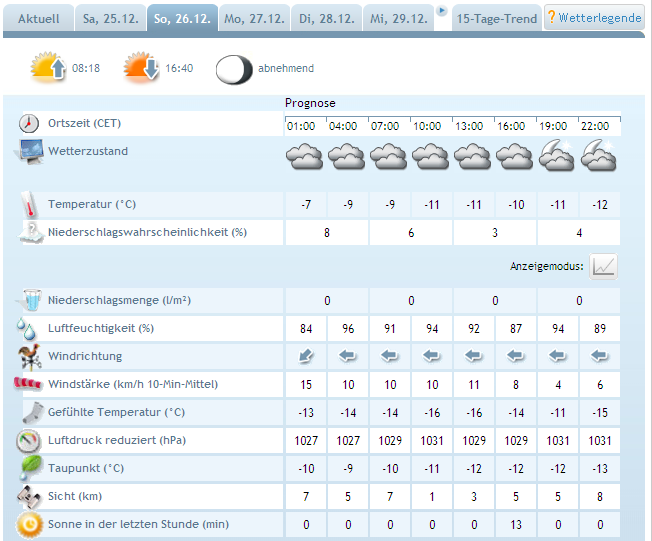This screenshot has height=541, width=652.
Task: Open the Mi, 29.12. forecast tab
Action: [x=399, y=19]
